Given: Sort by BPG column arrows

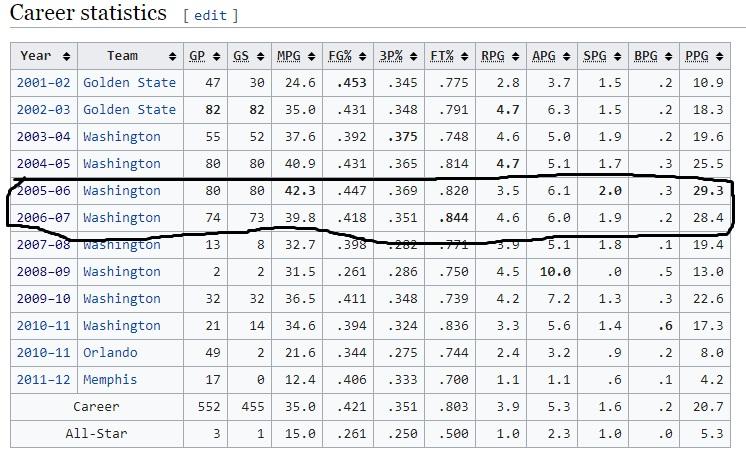Looking at the screenshot, I should click(x=668, y=57).
